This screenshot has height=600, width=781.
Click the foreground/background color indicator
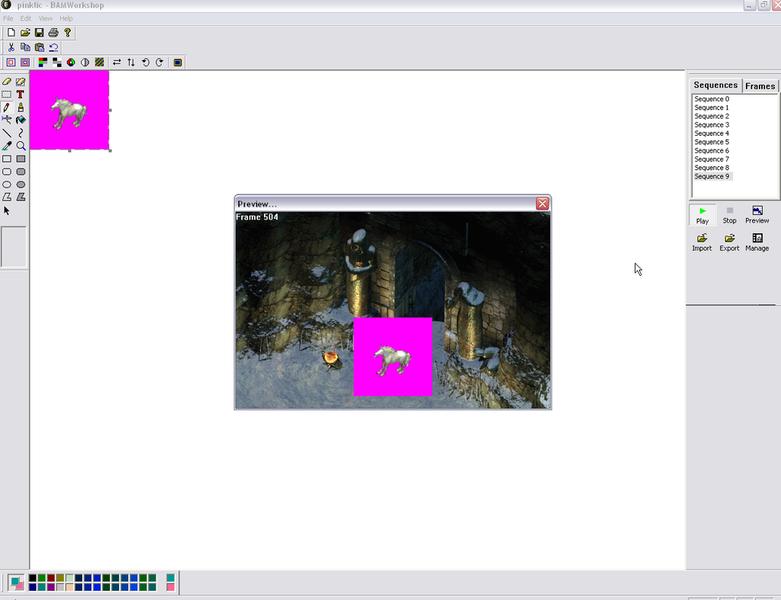16,582
